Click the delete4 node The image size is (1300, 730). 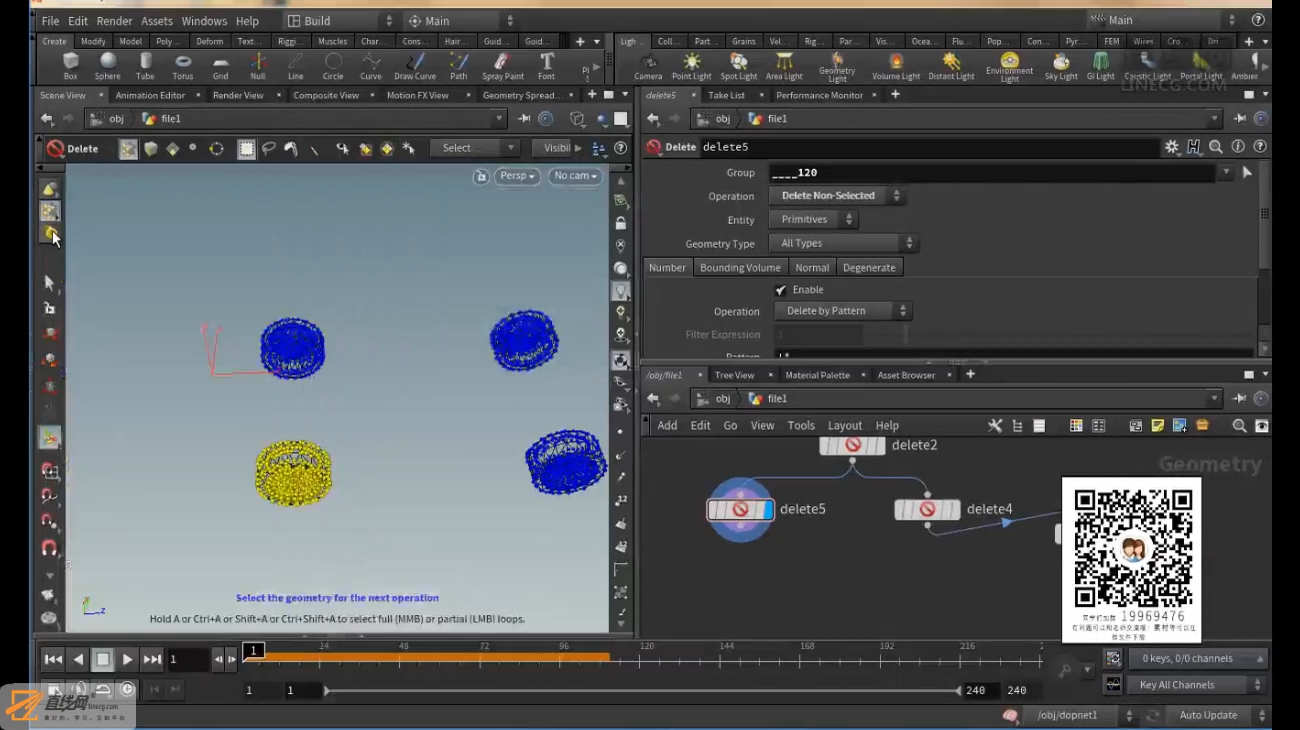927,509
